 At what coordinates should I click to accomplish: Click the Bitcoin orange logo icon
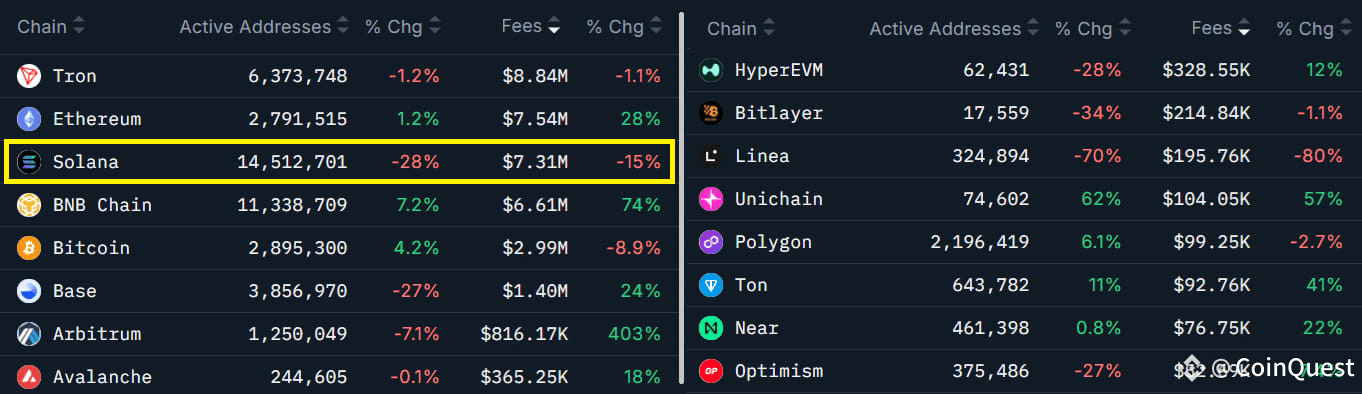pos(28,248)
